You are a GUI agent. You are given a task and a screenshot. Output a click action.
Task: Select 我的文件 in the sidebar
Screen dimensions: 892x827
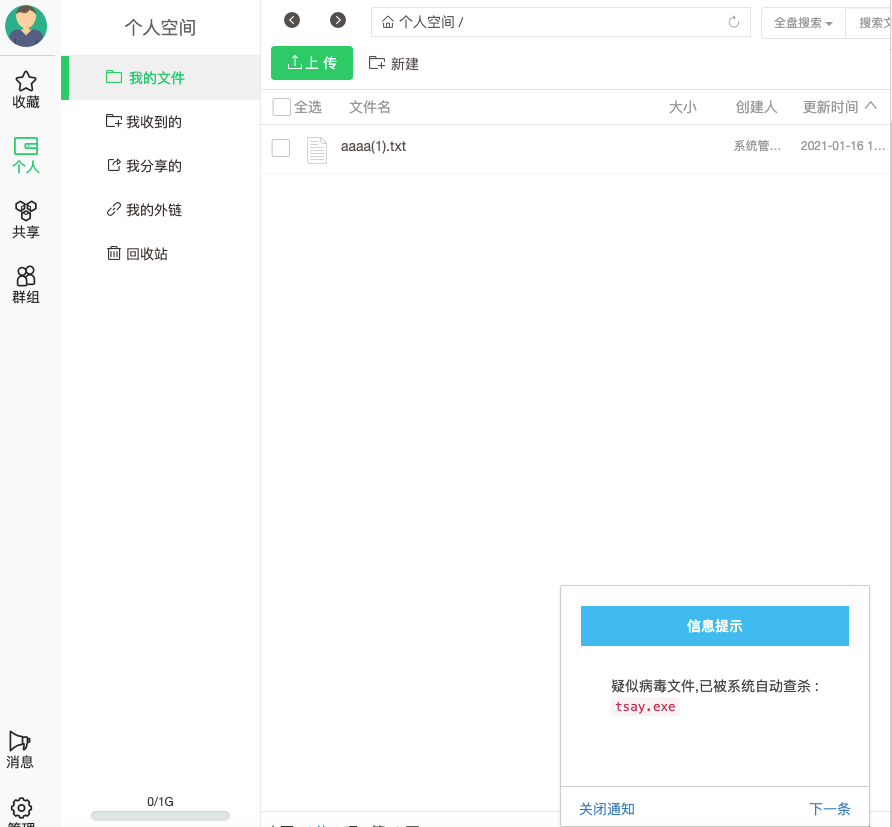[x=160, y=78]
